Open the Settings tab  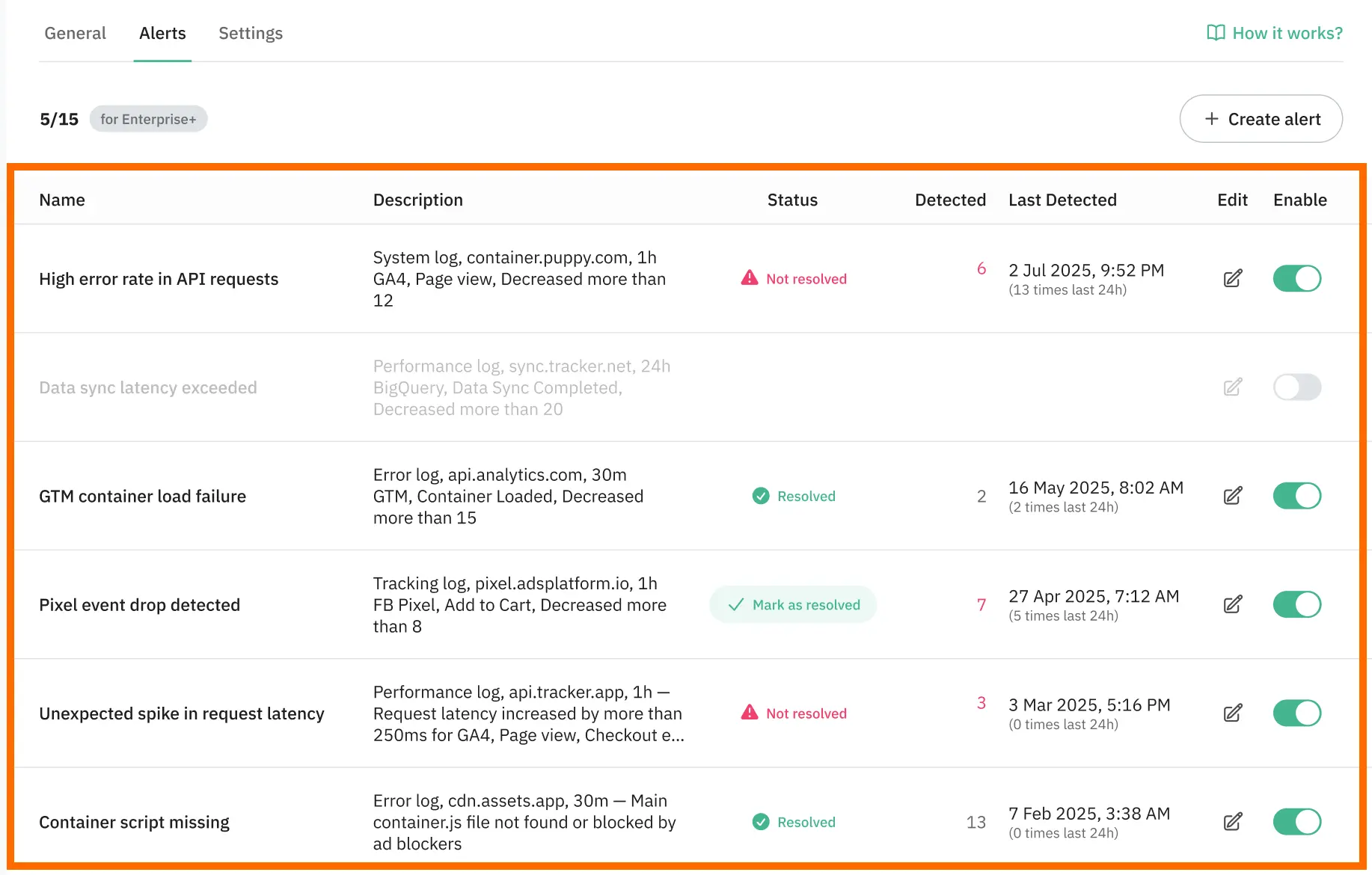(x=251, y=33)
